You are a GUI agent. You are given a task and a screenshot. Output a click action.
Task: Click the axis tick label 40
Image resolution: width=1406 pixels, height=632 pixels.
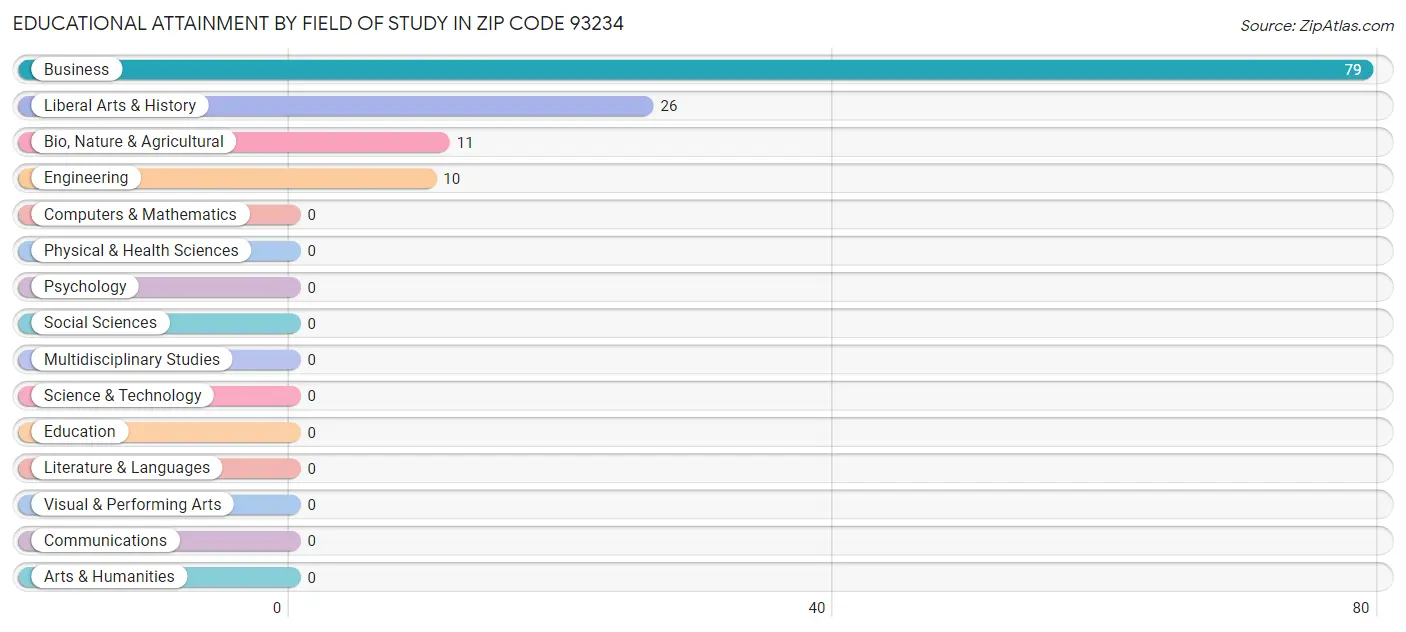[x=817, y=608]
